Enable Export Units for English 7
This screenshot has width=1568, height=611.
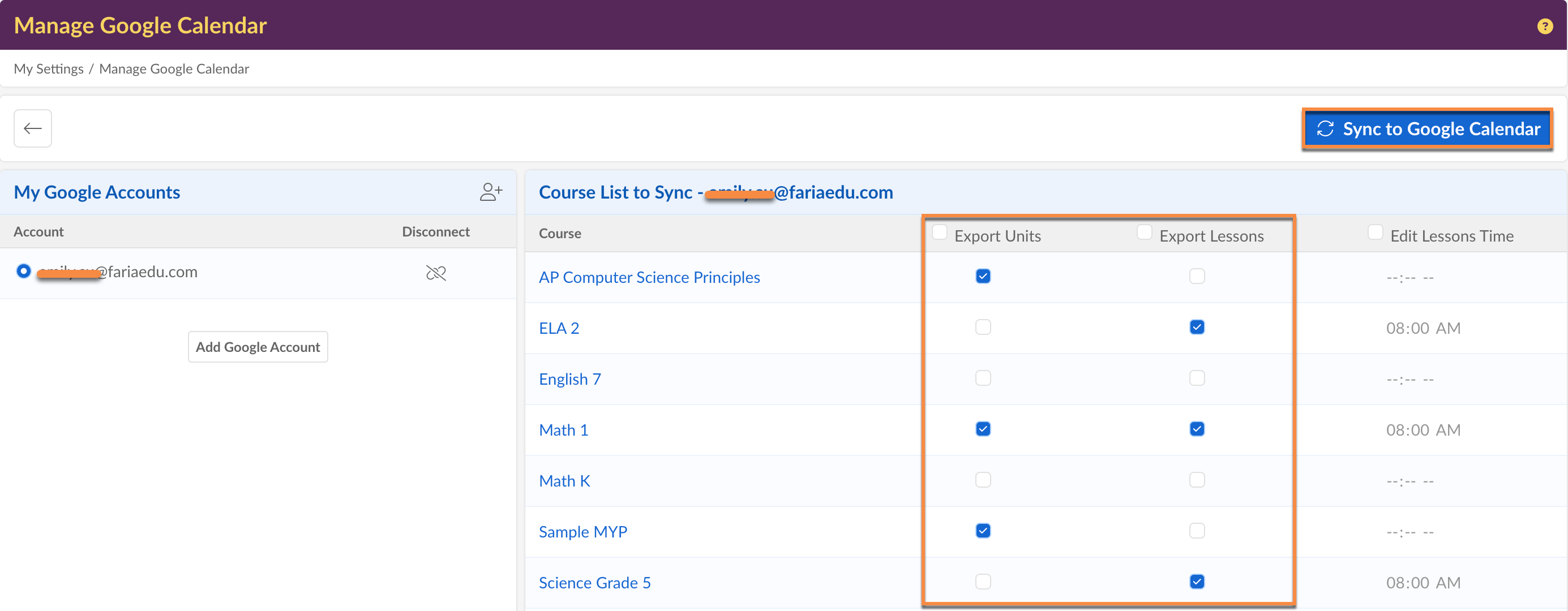pos(983,378)
